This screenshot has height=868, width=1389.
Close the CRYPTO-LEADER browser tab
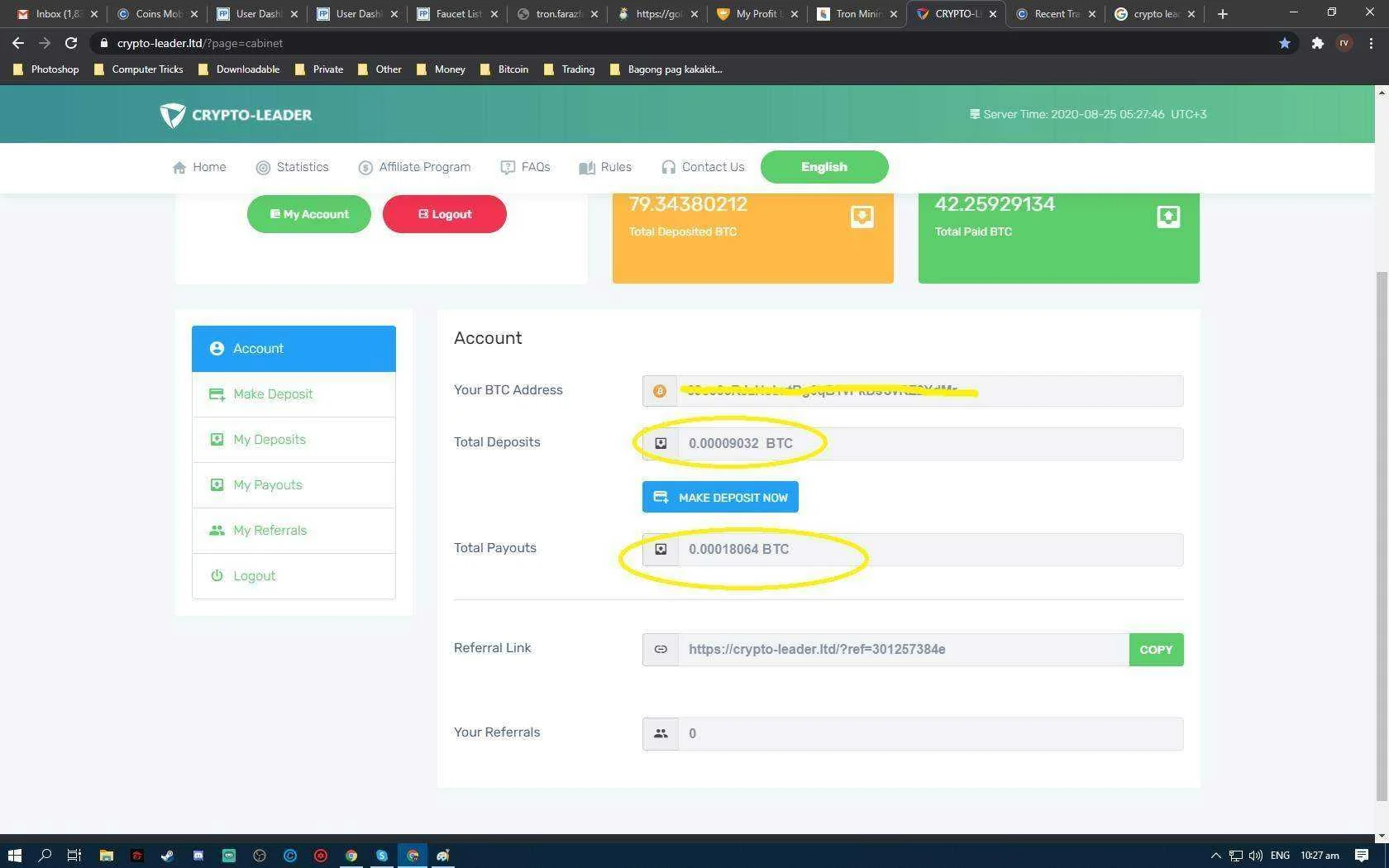(992, 14)
